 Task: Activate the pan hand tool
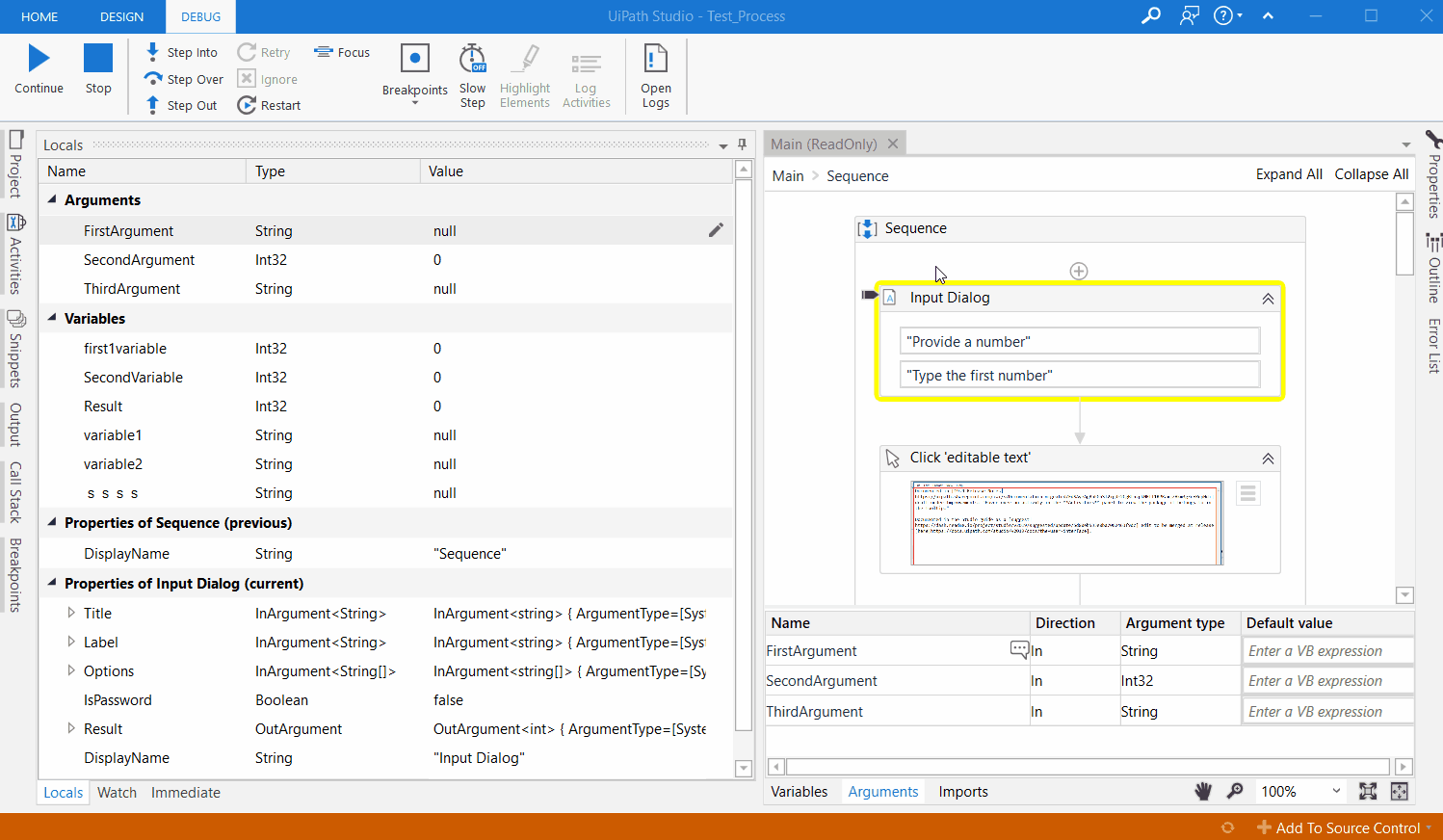click(1203, 791)
